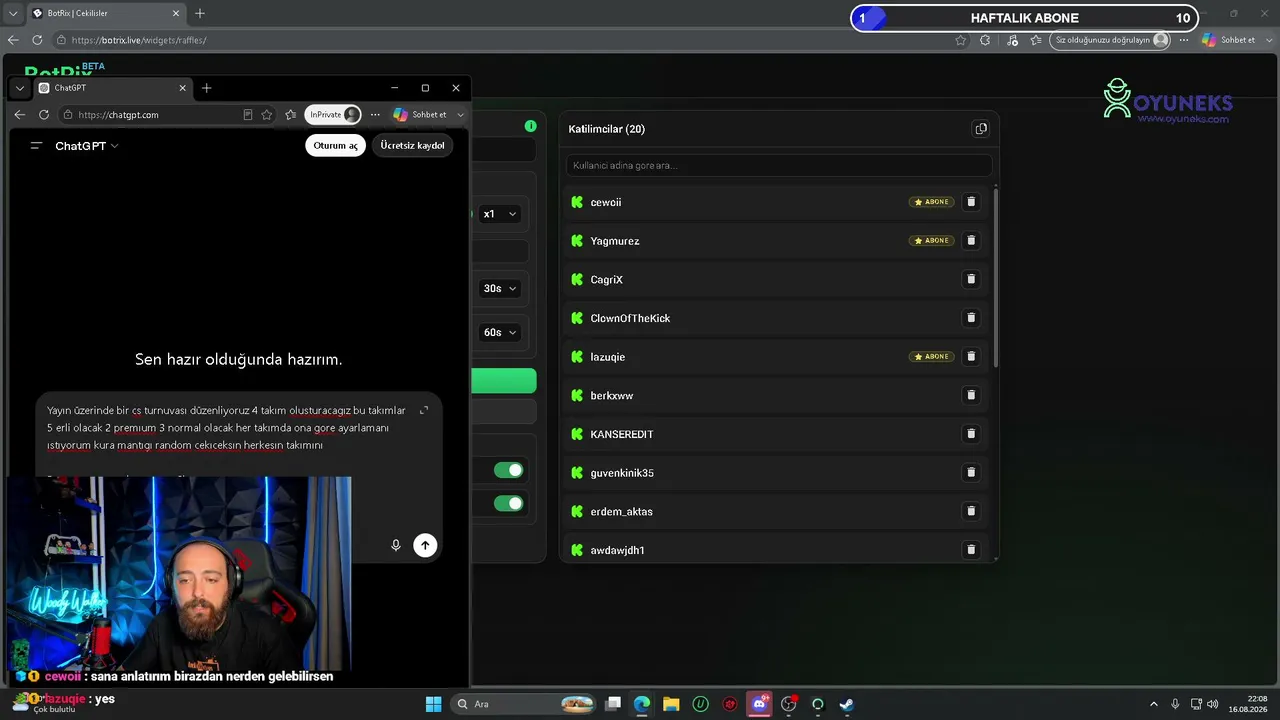Open Discord from the taskbar
The image size is (1280, 720).
759,704
